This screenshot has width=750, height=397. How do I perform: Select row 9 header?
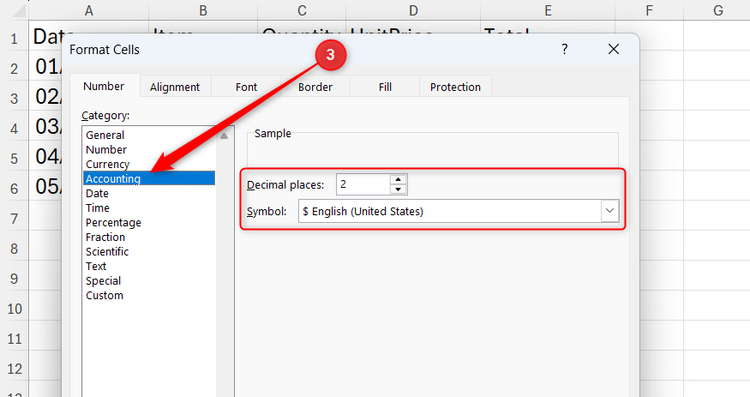[14, 278]
